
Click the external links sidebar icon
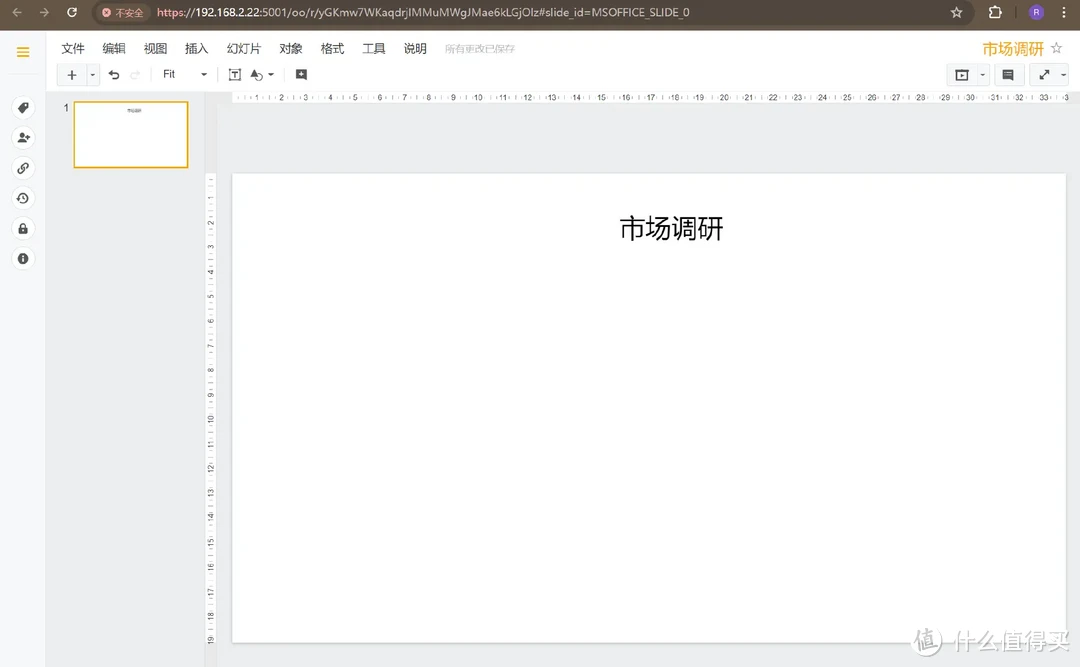point(22,168)
